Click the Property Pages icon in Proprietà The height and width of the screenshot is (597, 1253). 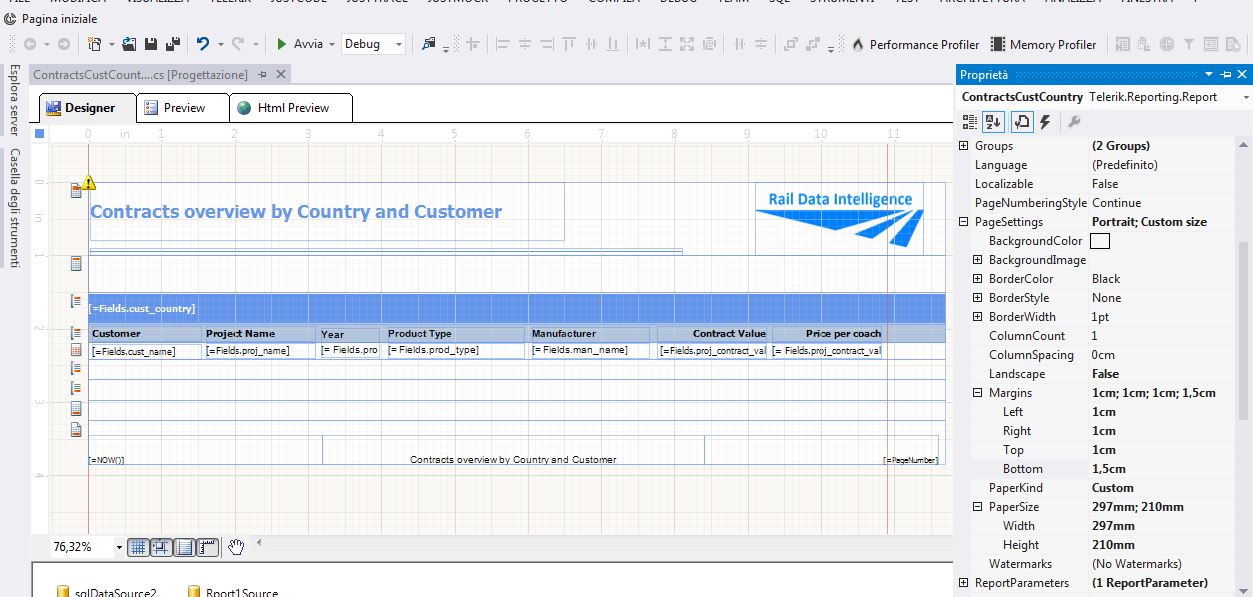[1022, 122]
